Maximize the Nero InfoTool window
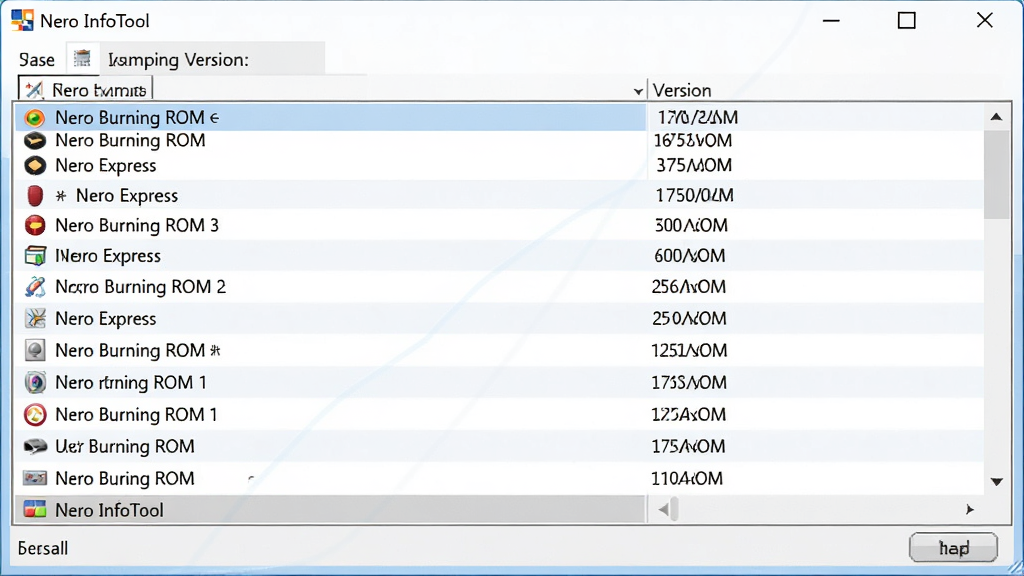This screenshot has width=1024, height=576. click(x=906, y=20)
